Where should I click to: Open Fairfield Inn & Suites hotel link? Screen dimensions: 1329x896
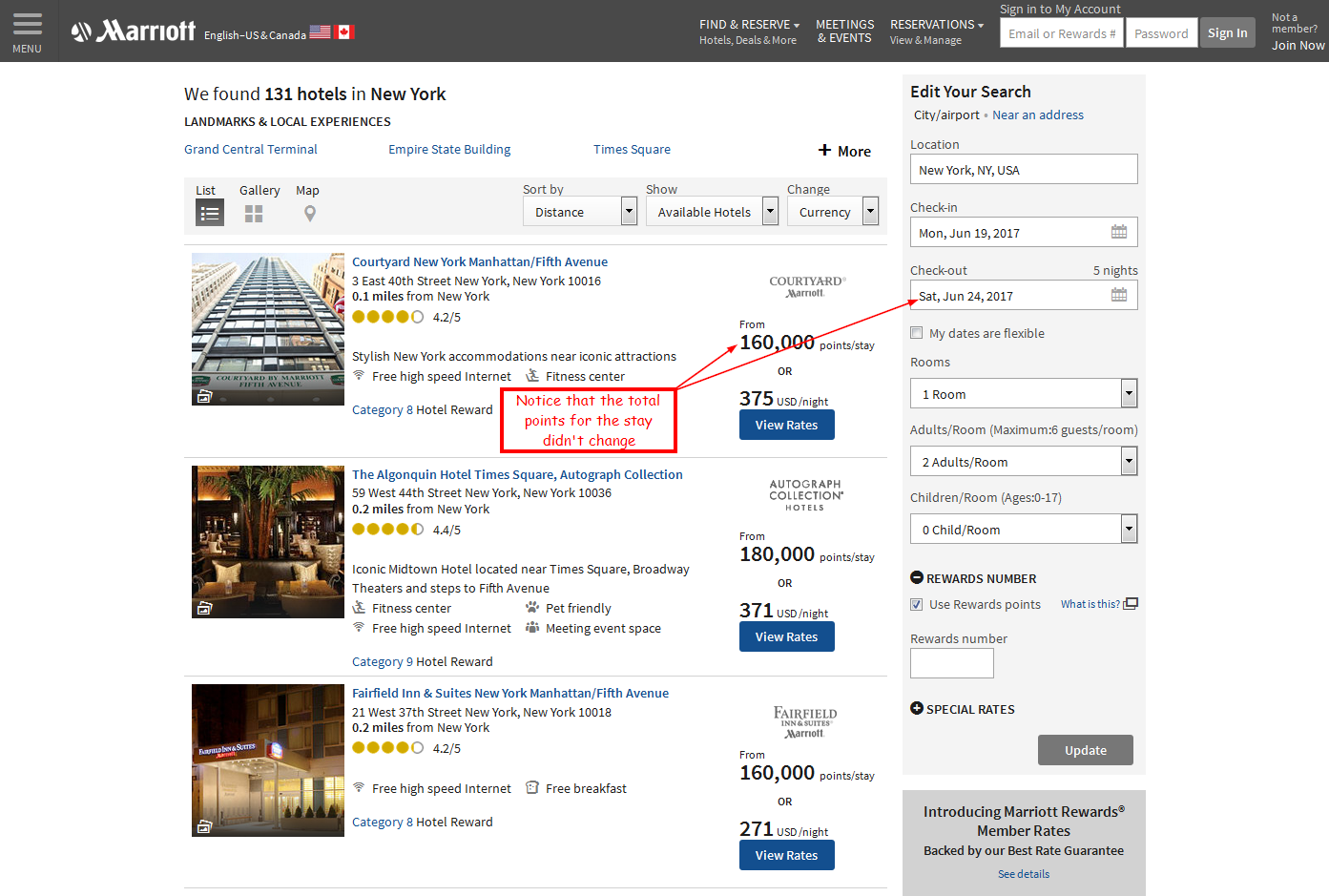point(510,693)
